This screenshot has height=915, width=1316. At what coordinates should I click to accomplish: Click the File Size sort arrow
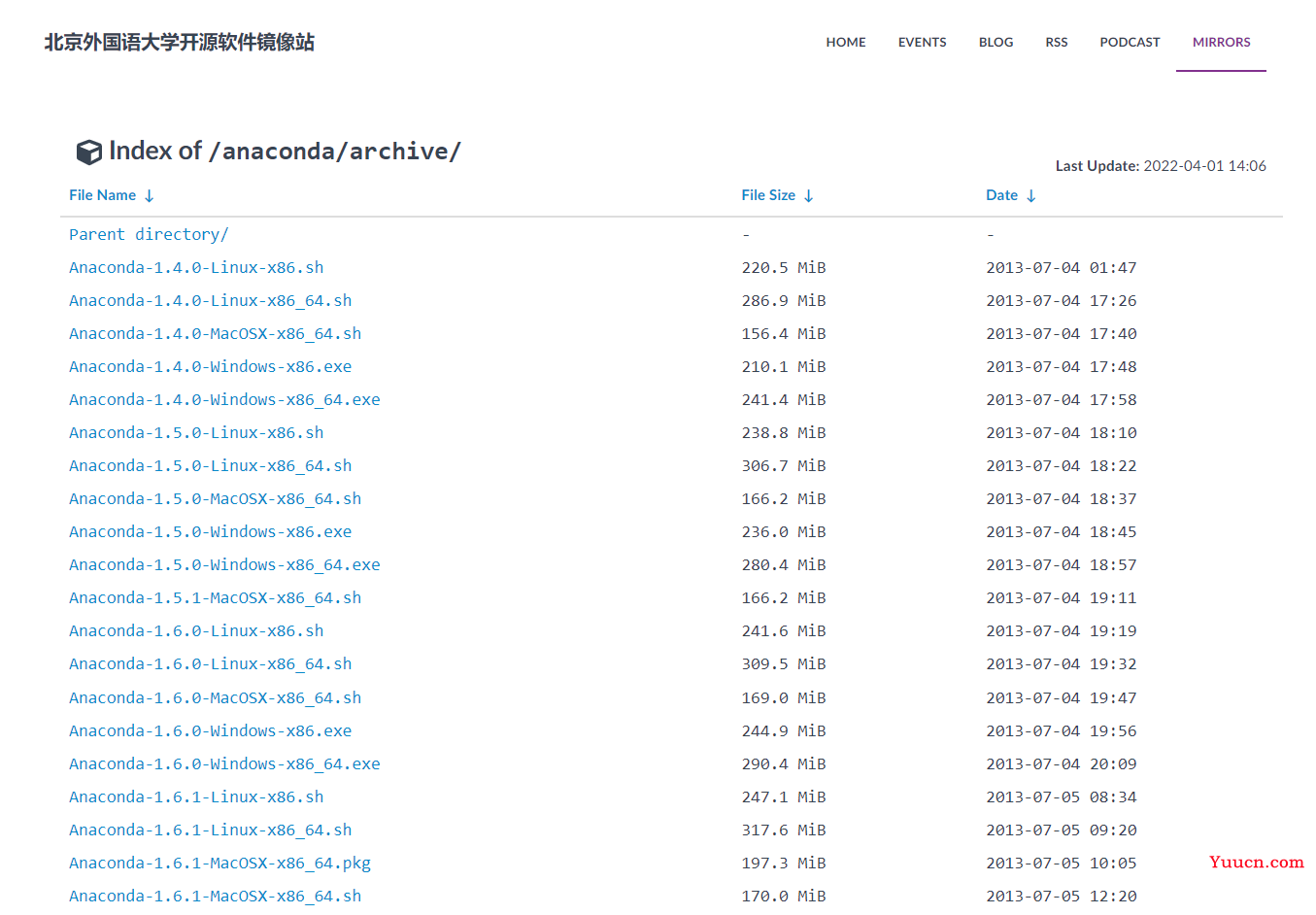click(808, 196)
